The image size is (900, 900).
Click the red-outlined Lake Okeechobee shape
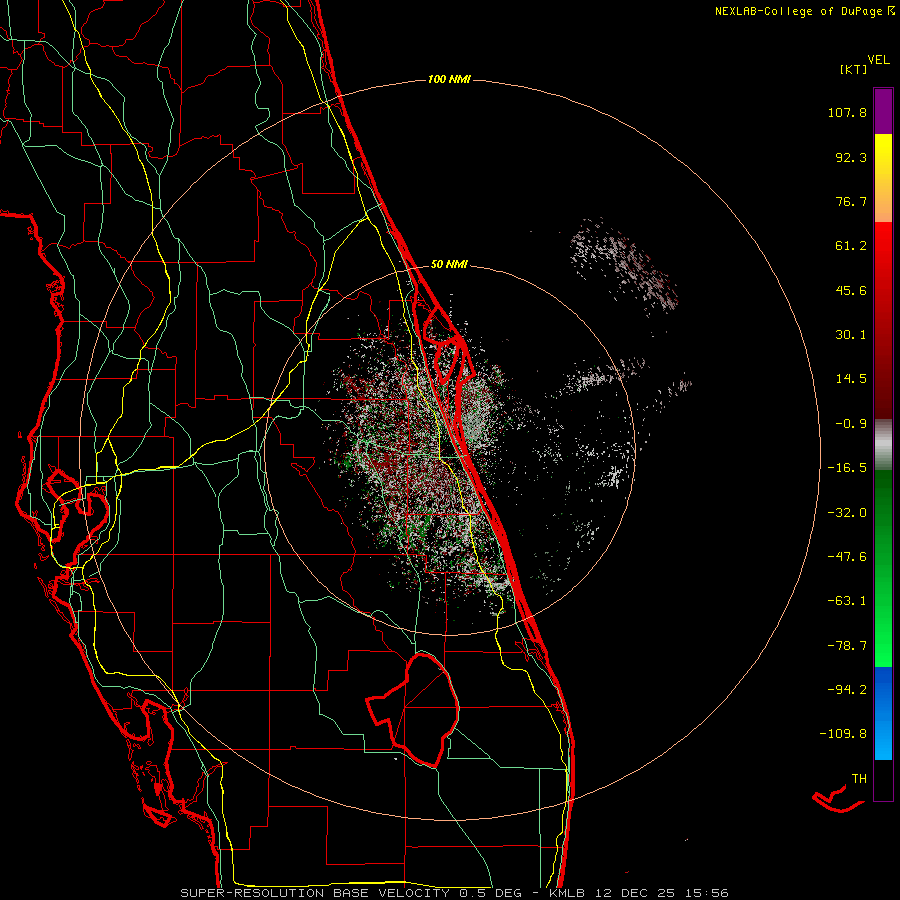(414, 709)
